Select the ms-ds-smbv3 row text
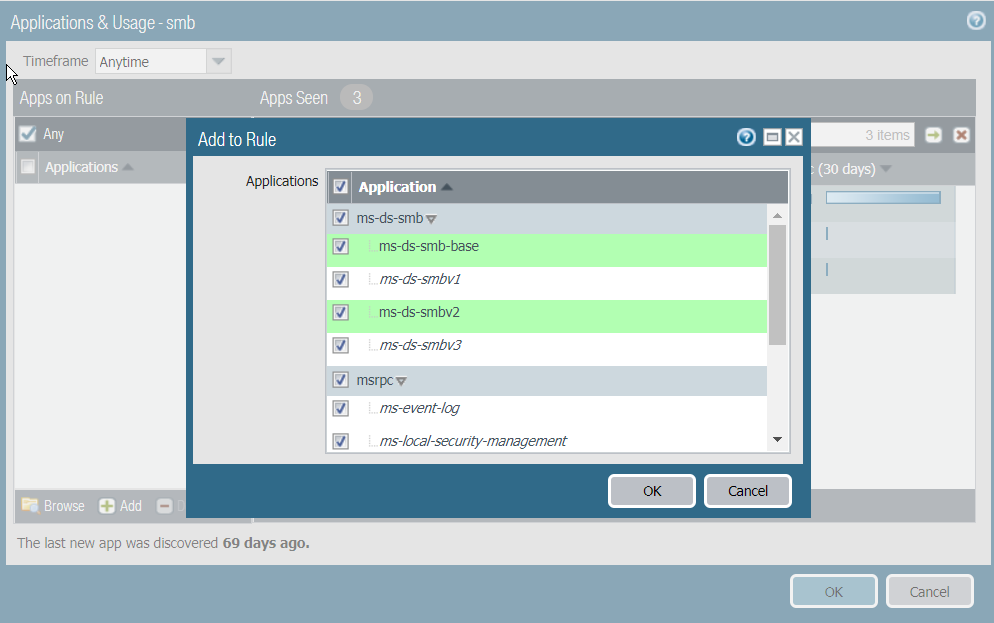Viewport: 994px width, 623px height. point(420,345)
